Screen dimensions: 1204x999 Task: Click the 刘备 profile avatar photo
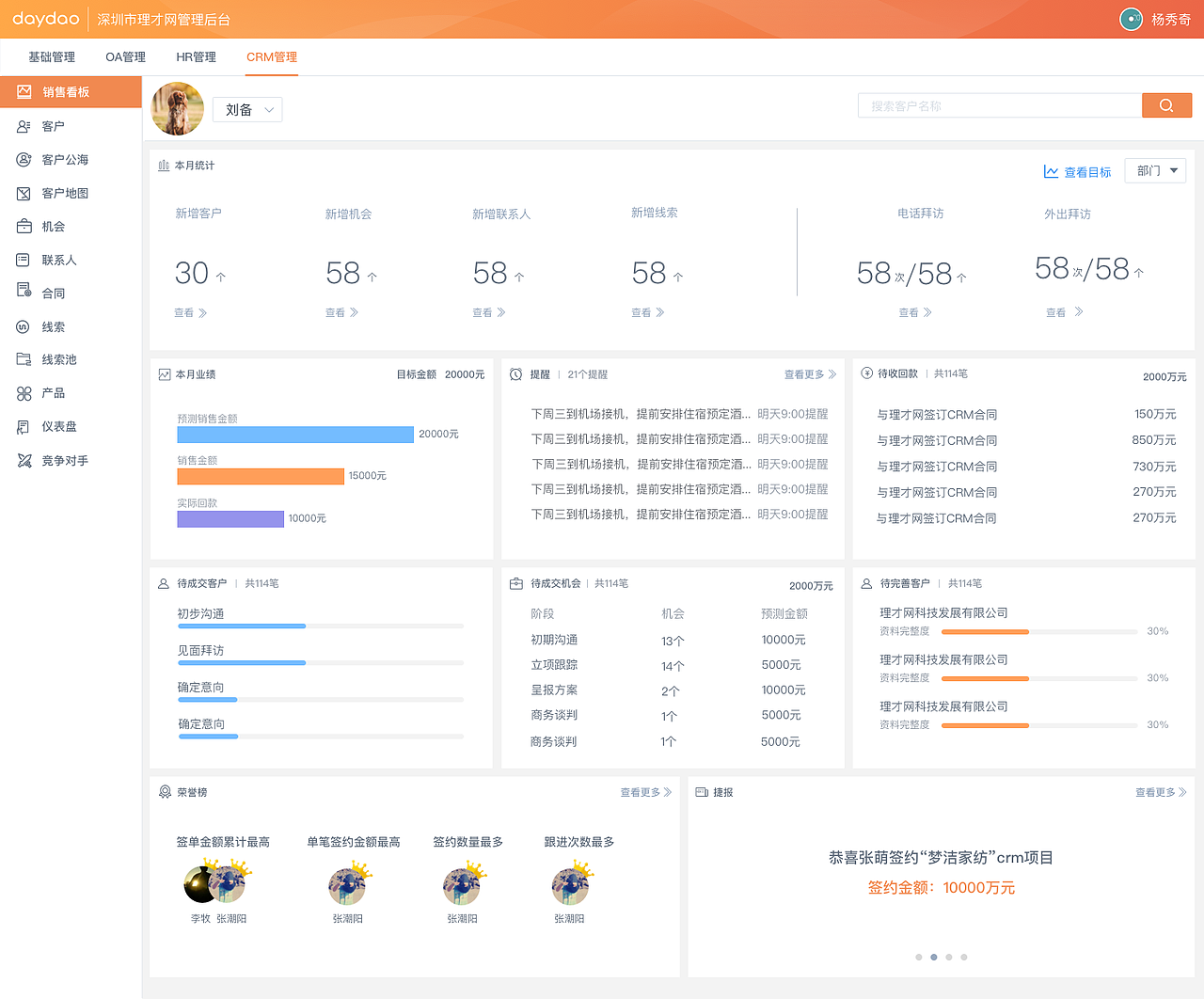(178, 109)
